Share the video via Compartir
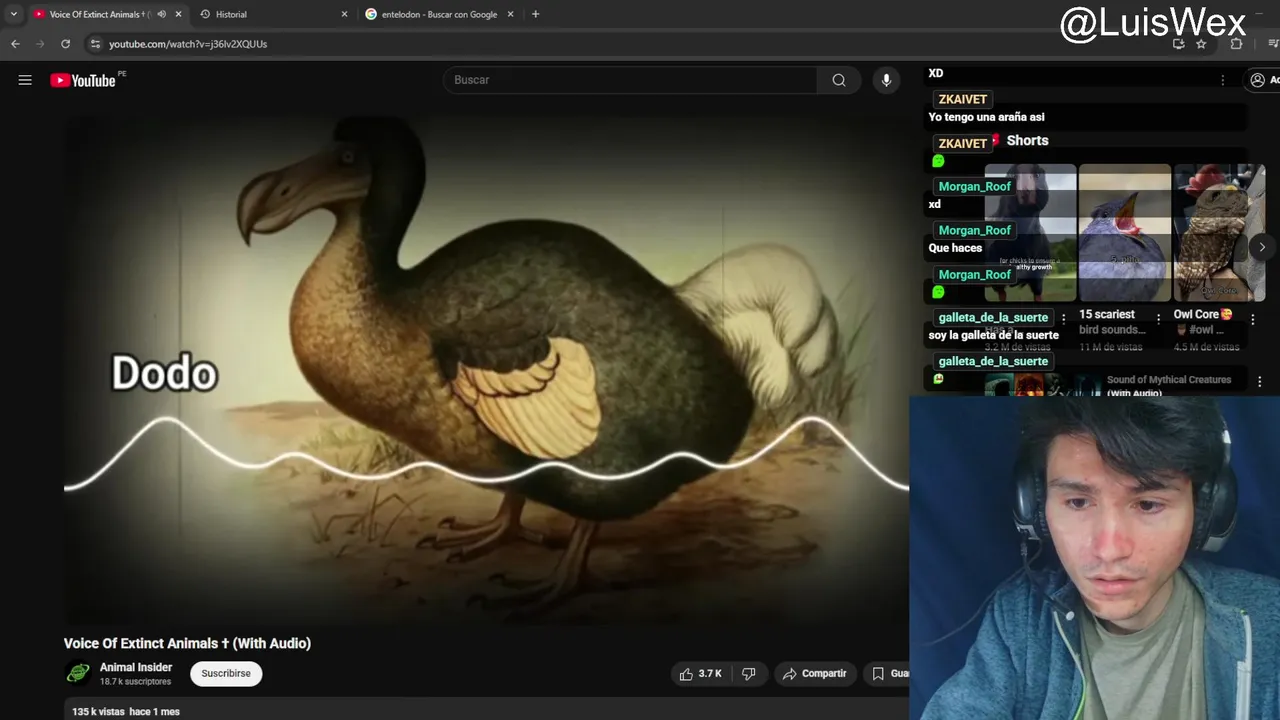Image resolution: width=1280 pixels, height=720 pixels. [x=814, y=674]
